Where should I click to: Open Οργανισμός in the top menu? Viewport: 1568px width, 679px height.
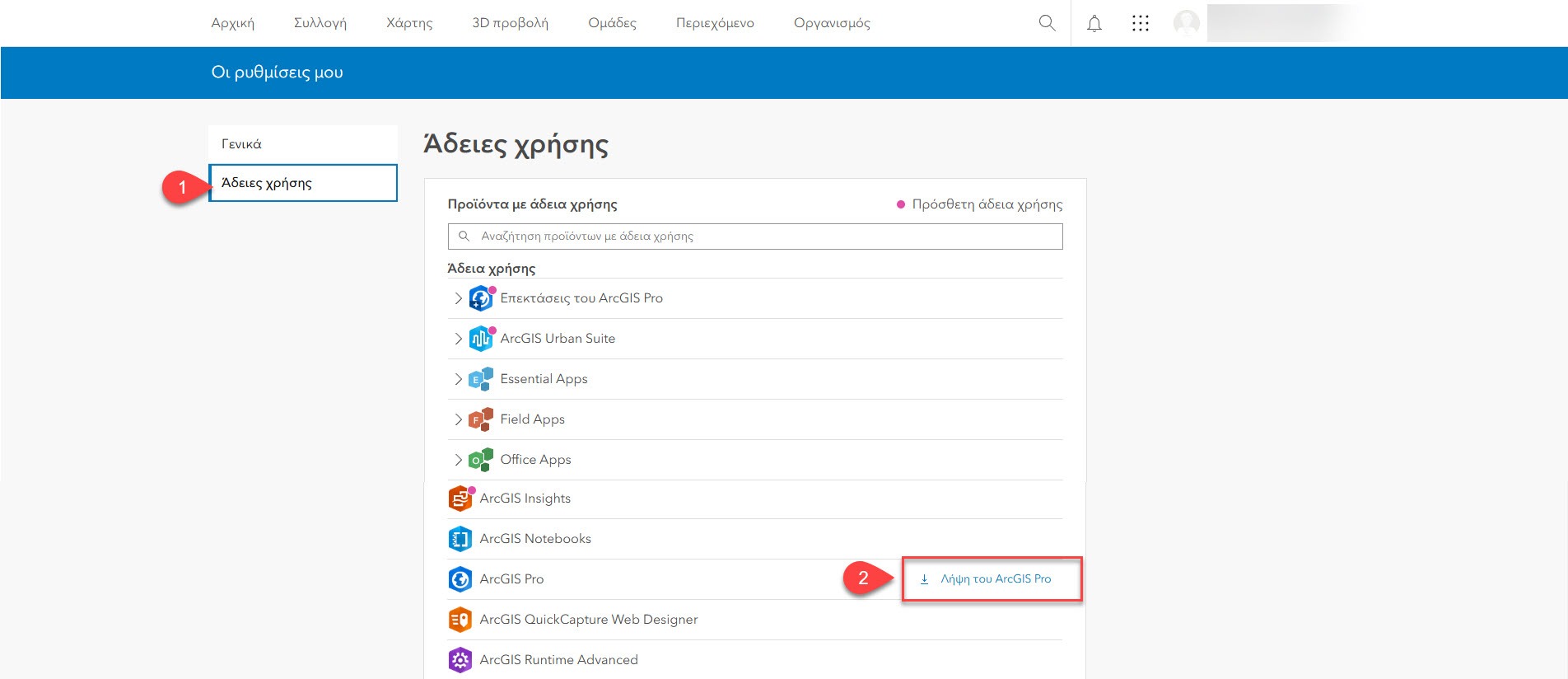click(832, 23)
